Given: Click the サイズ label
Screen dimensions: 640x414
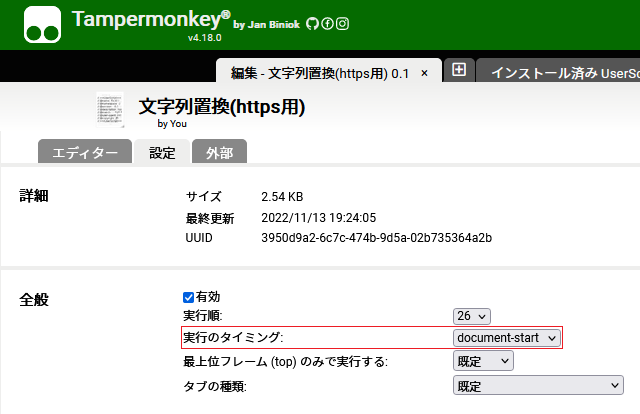Looking at the screenshot, I should pos(203,197).
